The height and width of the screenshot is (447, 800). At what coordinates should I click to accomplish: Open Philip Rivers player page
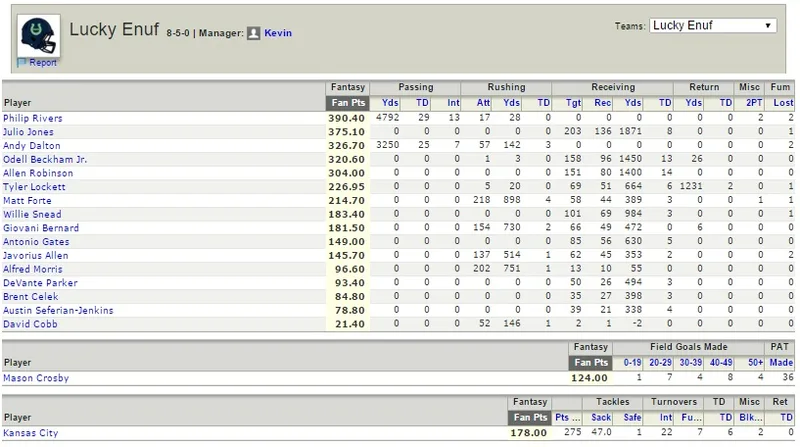33,118
